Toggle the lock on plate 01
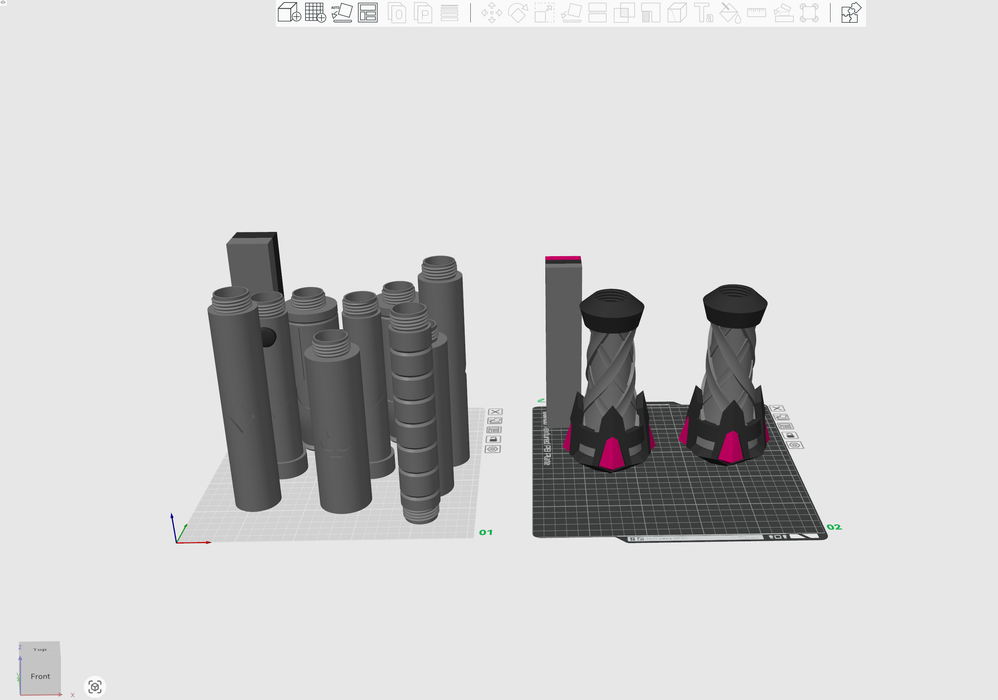The width and height of the screenshot is (998, 700). tap(492, 439)
